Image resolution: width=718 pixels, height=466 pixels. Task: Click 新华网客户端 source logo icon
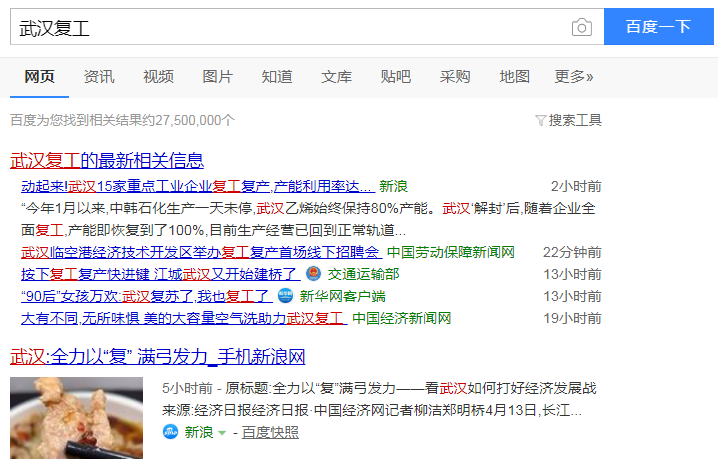[x=285, y=296]
